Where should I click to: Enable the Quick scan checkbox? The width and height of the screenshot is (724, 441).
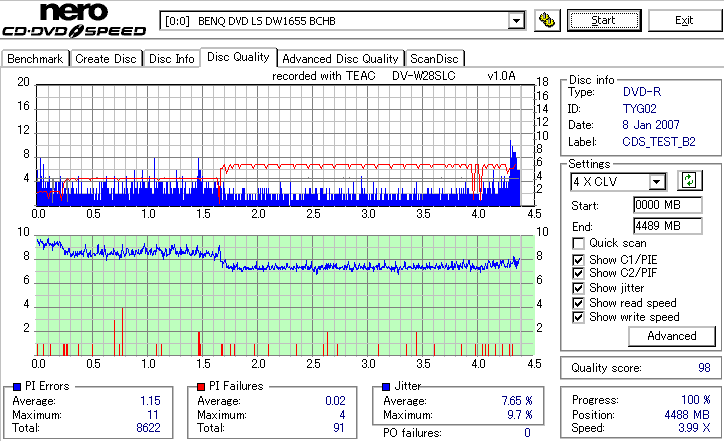click(578, 243)
